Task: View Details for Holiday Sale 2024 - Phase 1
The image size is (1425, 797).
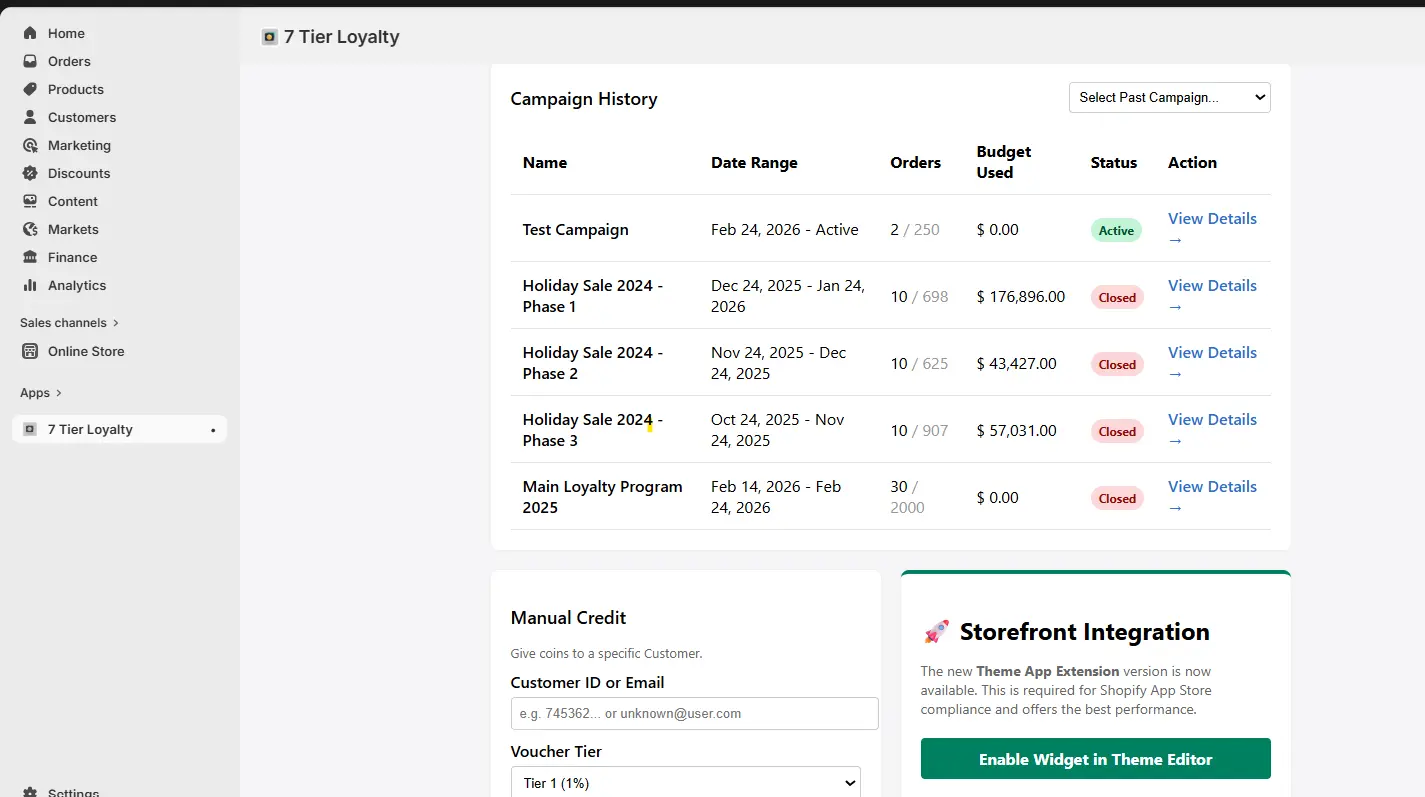Action: 1212,296
